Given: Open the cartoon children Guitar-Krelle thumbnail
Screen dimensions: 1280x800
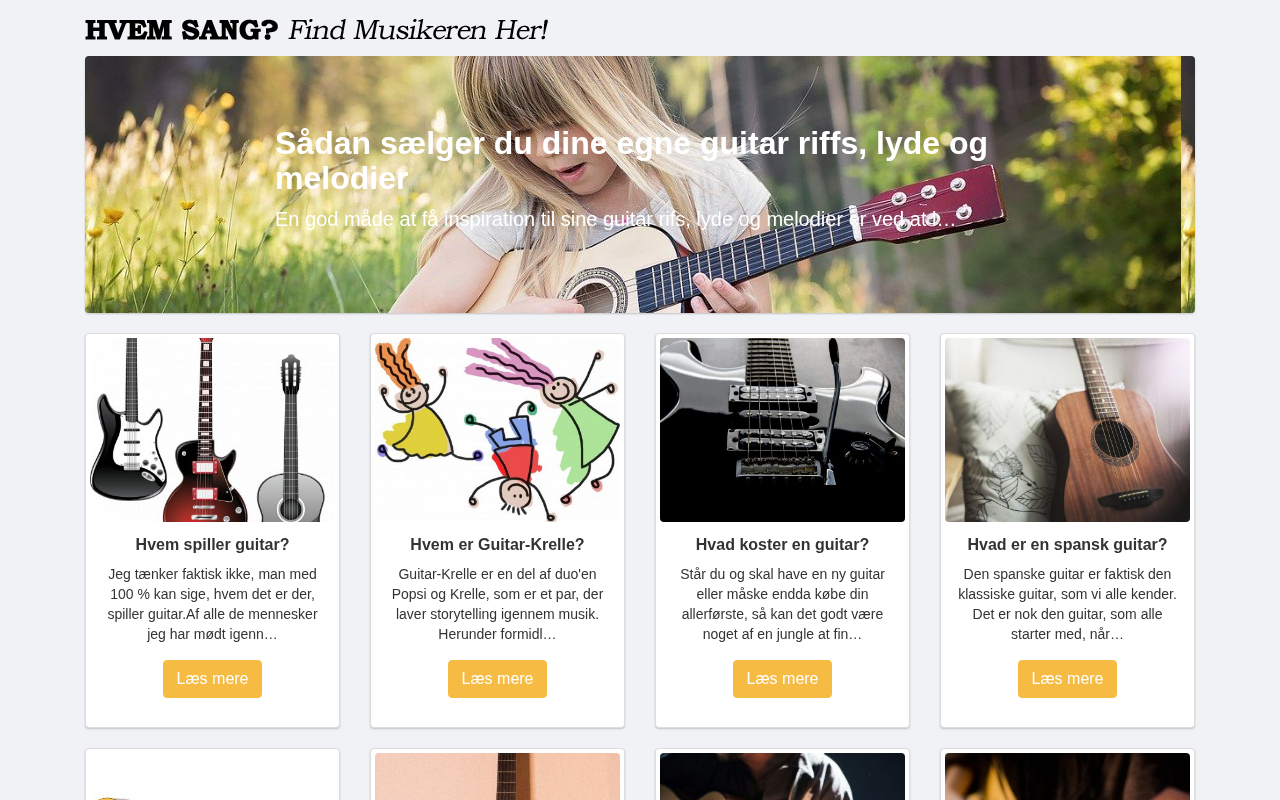Looking at the screenshot, I should (x=497, y=430).
